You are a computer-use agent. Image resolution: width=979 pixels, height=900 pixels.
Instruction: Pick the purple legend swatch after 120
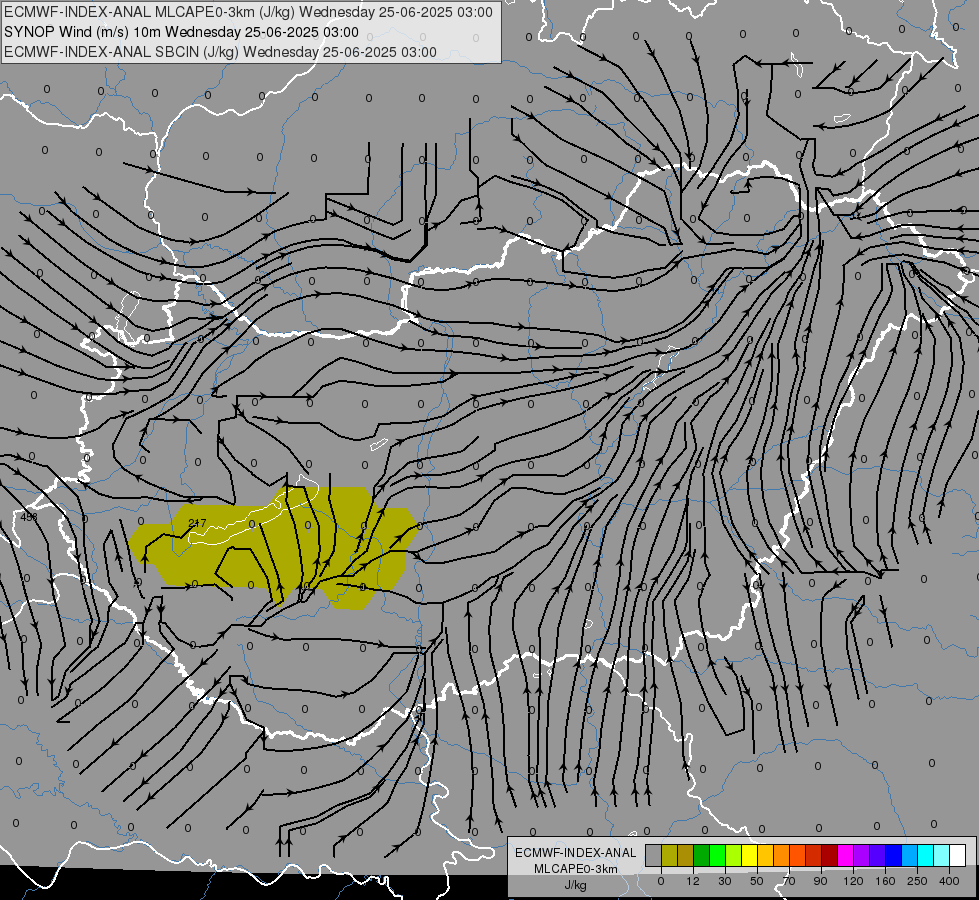click(x=861, y=855)
